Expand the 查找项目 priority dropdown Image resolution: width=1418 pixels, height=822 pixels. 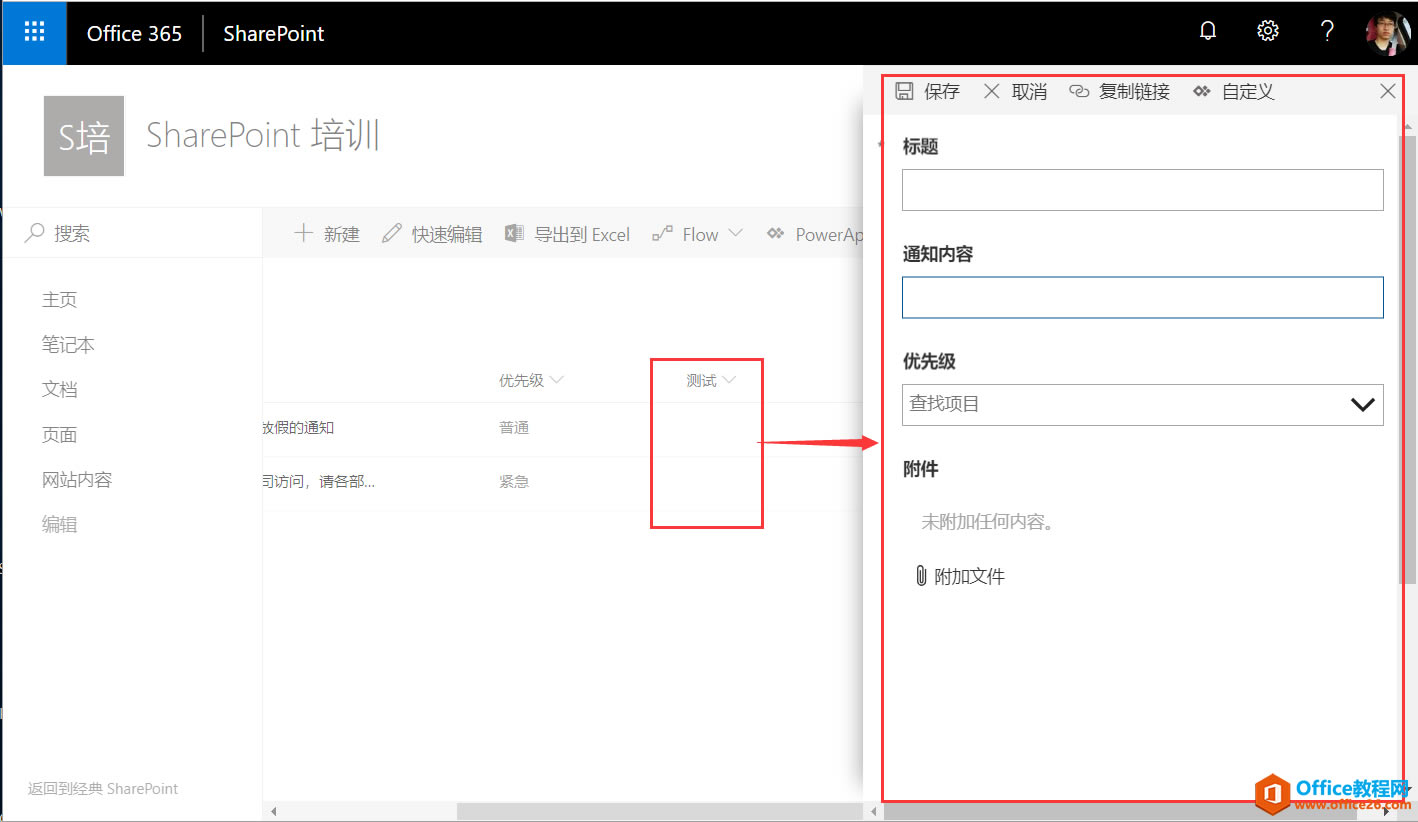(1362, 405)
